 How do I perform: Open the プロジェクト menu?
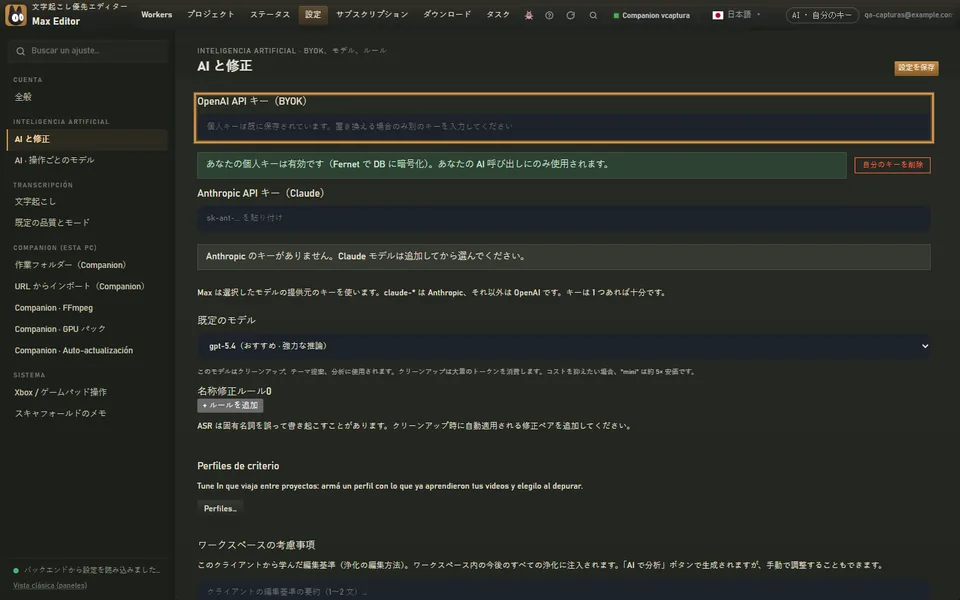coord(211,15)
